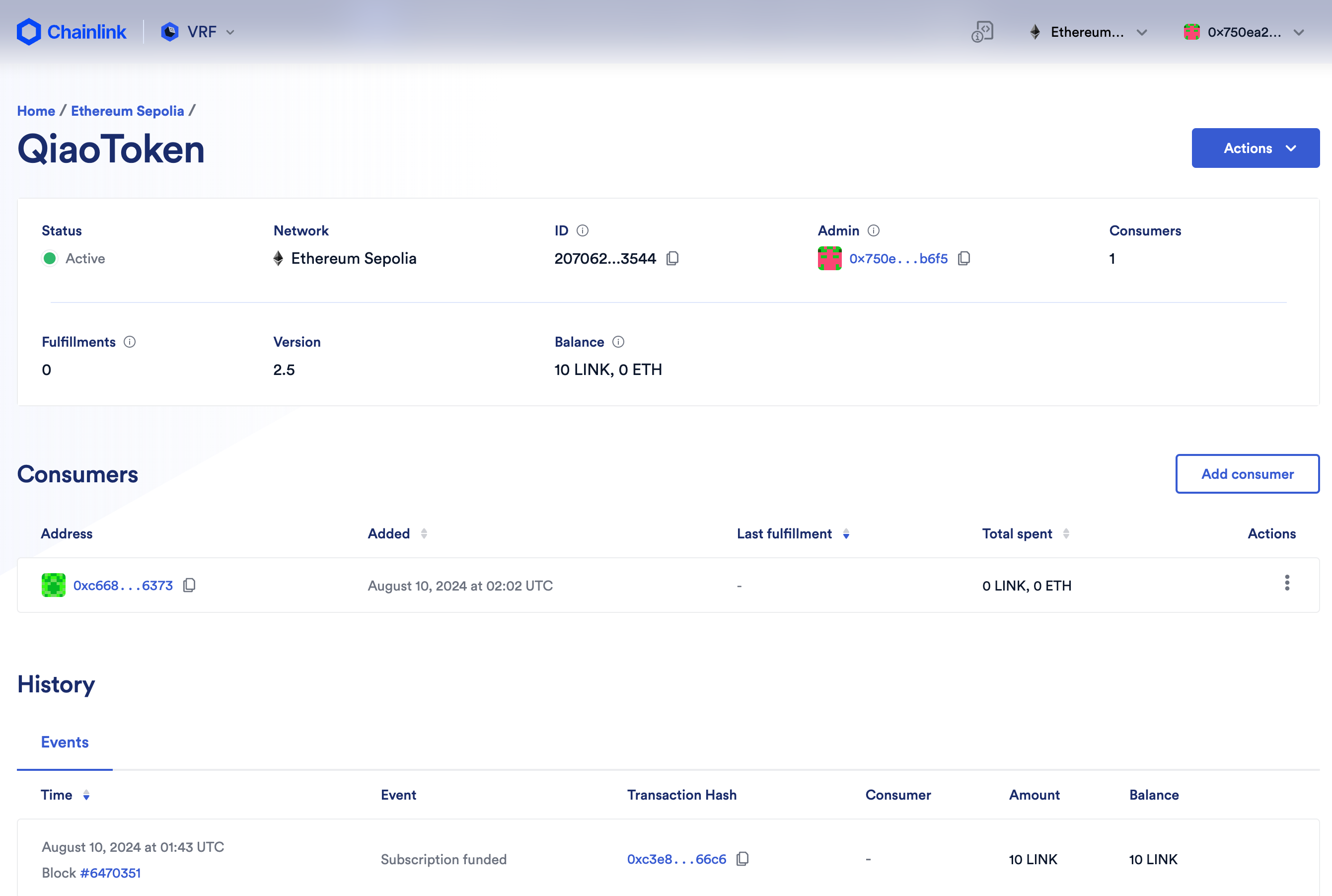Click the green Active status indicator
The image size is (1332, 896).
tap(50, 258)
